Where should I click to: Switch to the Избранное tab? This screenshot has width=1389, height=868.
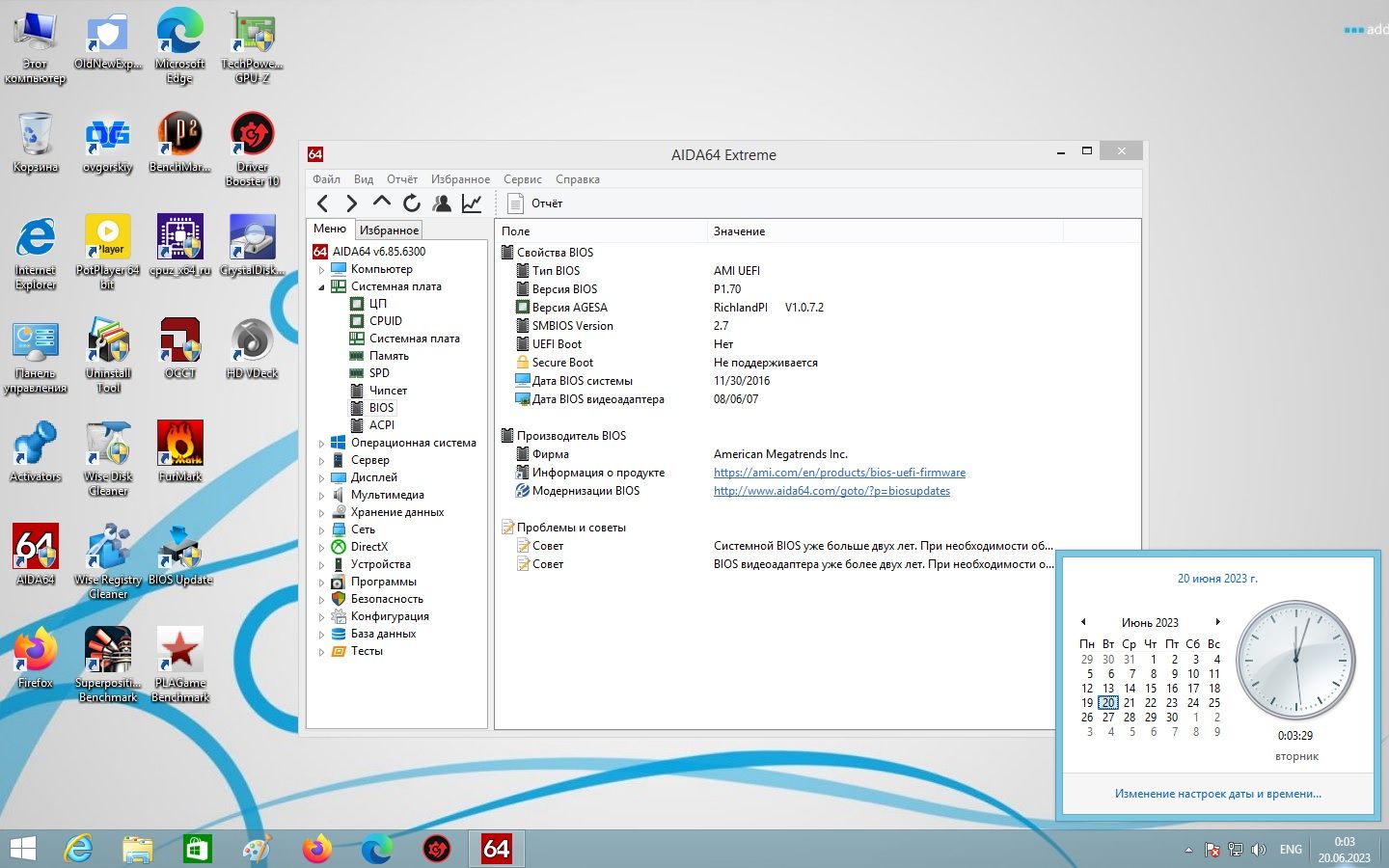coord(389,231)
